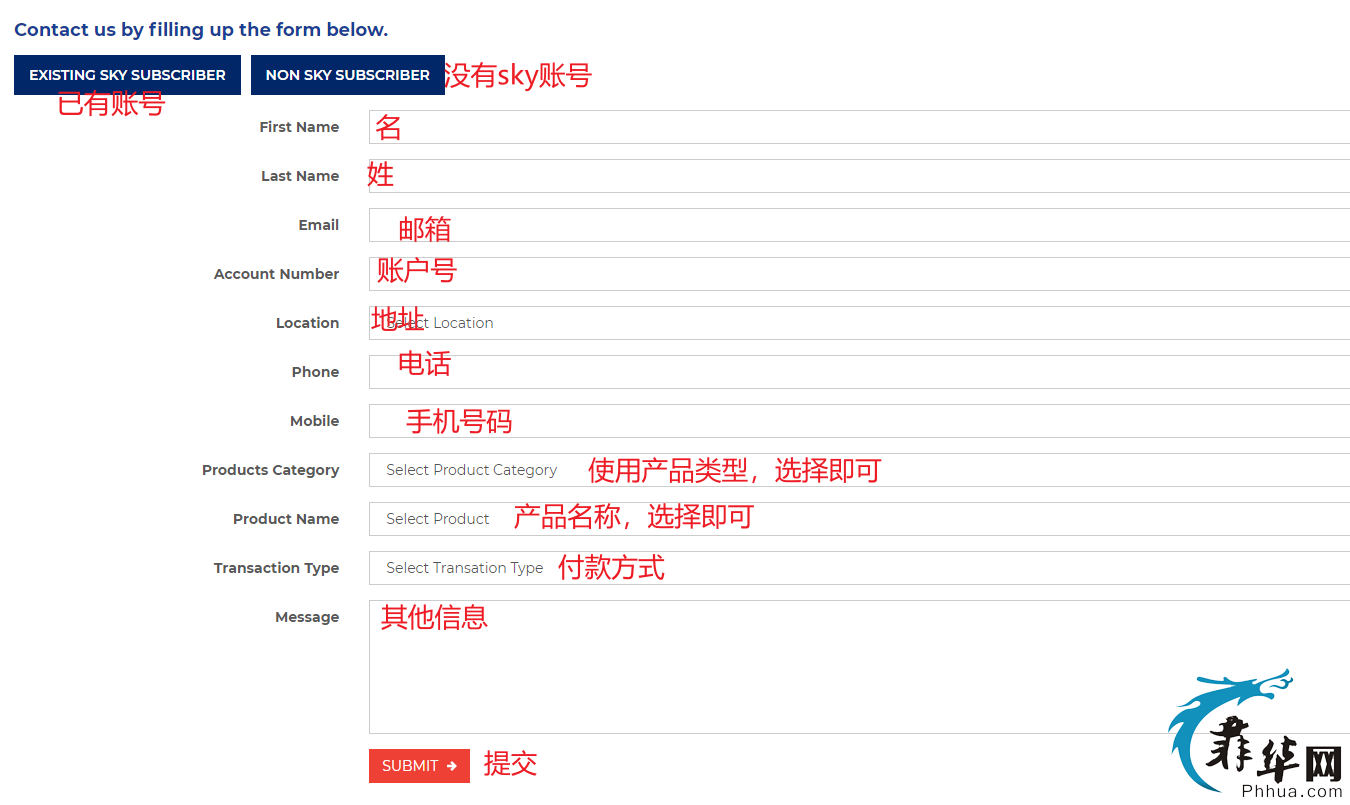
Task: Click the Phone label text
Action: tap(316, 372)
